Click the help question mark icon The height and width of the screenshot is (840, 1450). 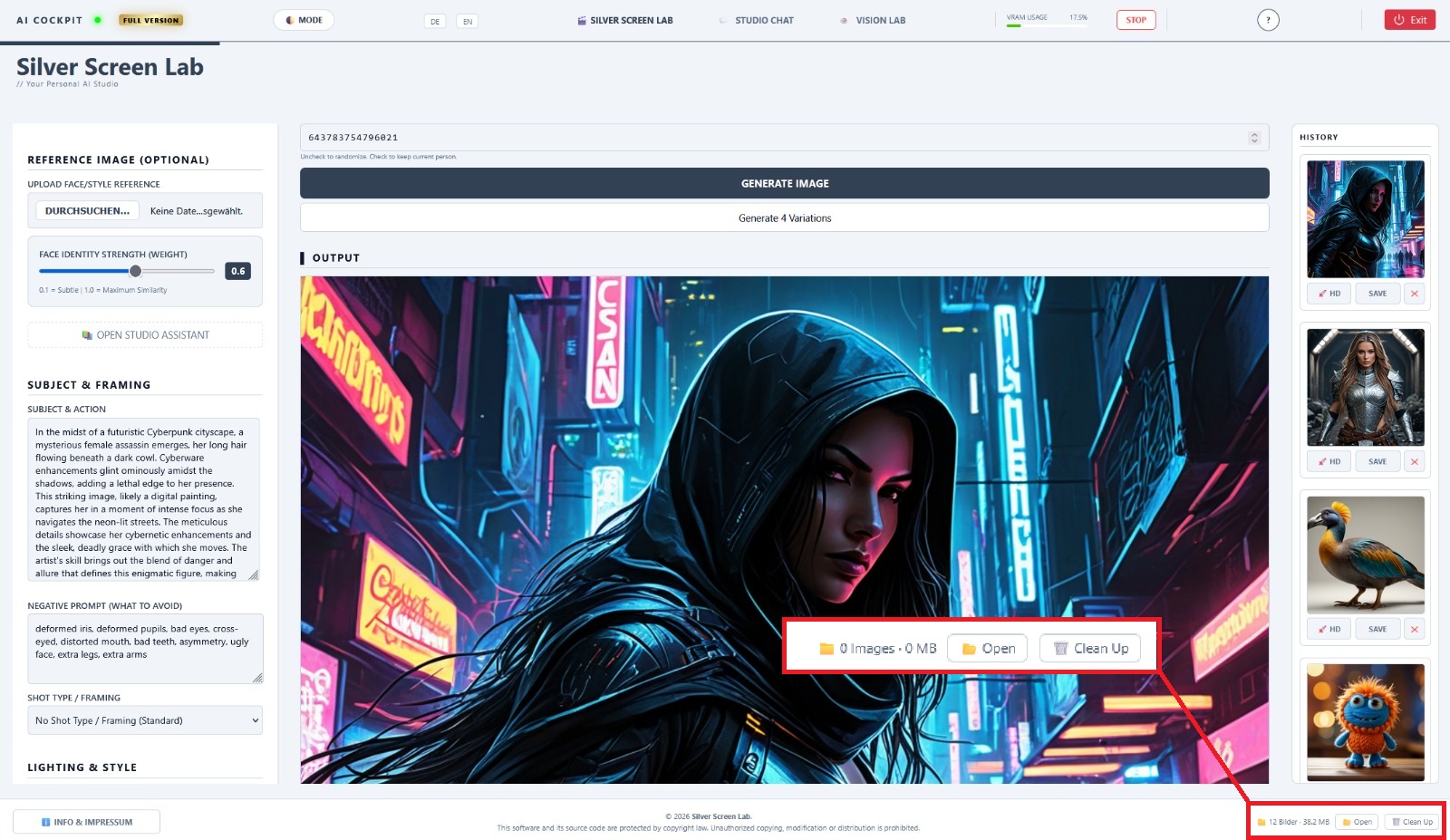pos(1268,20)
